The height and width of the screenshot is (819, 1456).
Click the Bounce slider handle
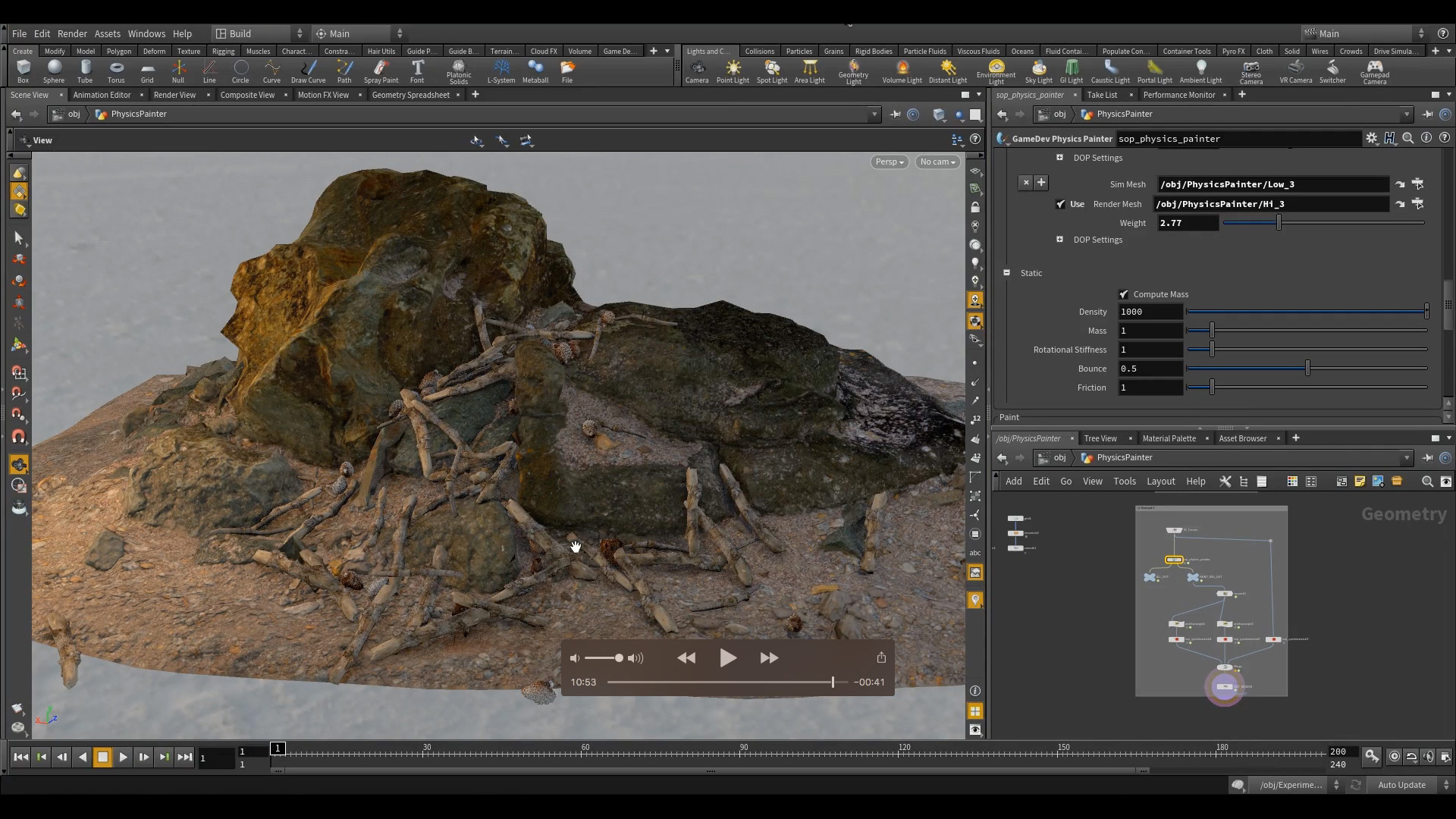click(x=1307, y=368)
